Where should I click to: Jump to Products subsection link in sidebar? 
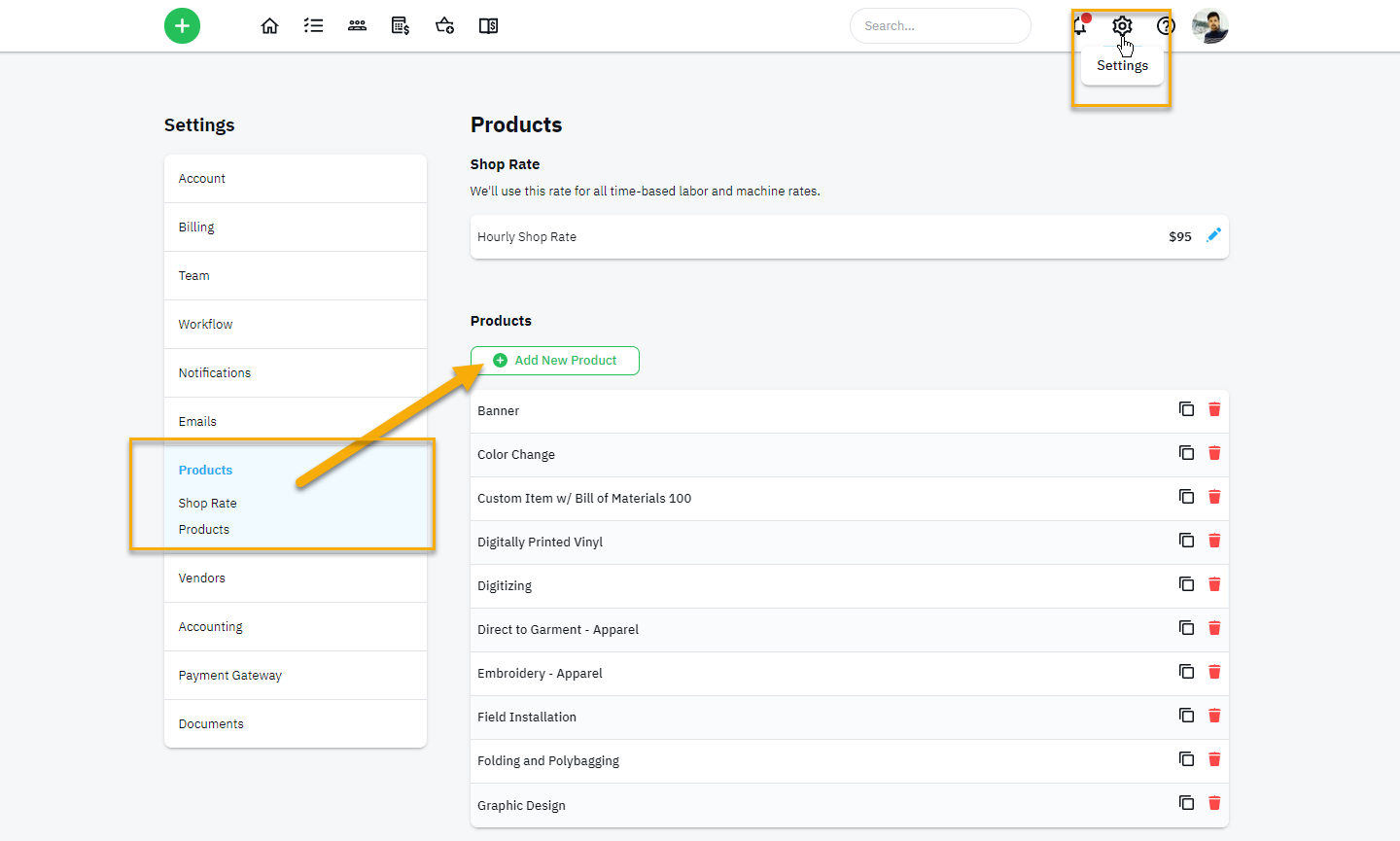tap(204, 530)
